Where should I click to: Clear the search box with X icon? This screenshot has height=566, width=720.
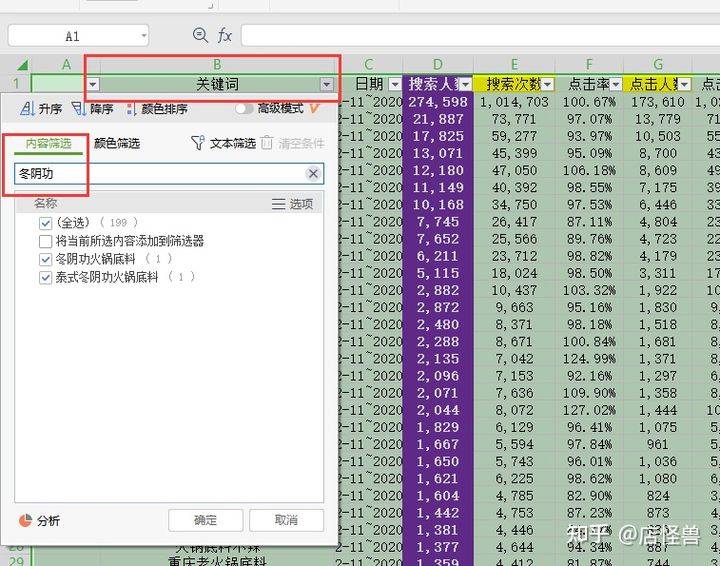point(313,174)
